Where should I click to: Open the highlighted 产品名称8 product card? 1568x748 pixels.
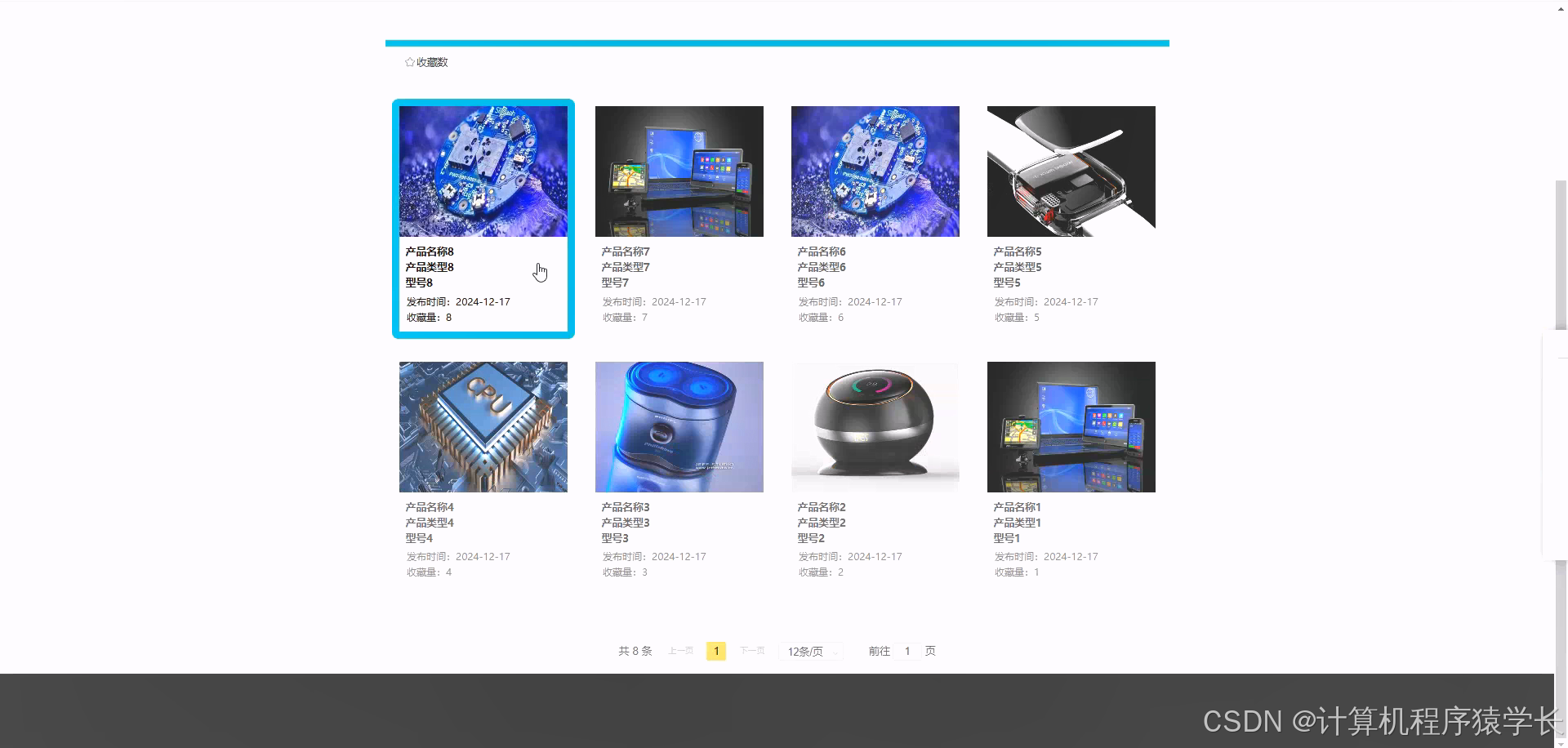(x=483, y=171)
